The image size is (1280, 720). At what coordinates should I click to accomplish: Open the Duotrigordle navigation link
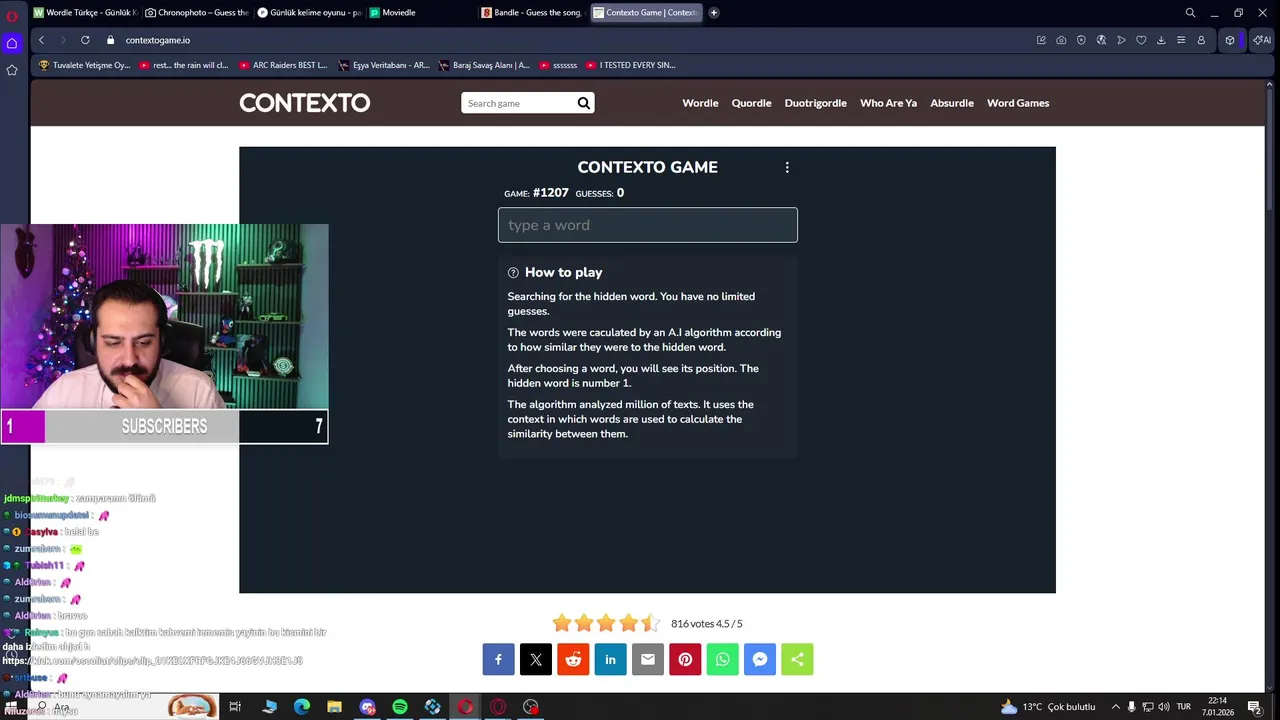tap(815, 103)
